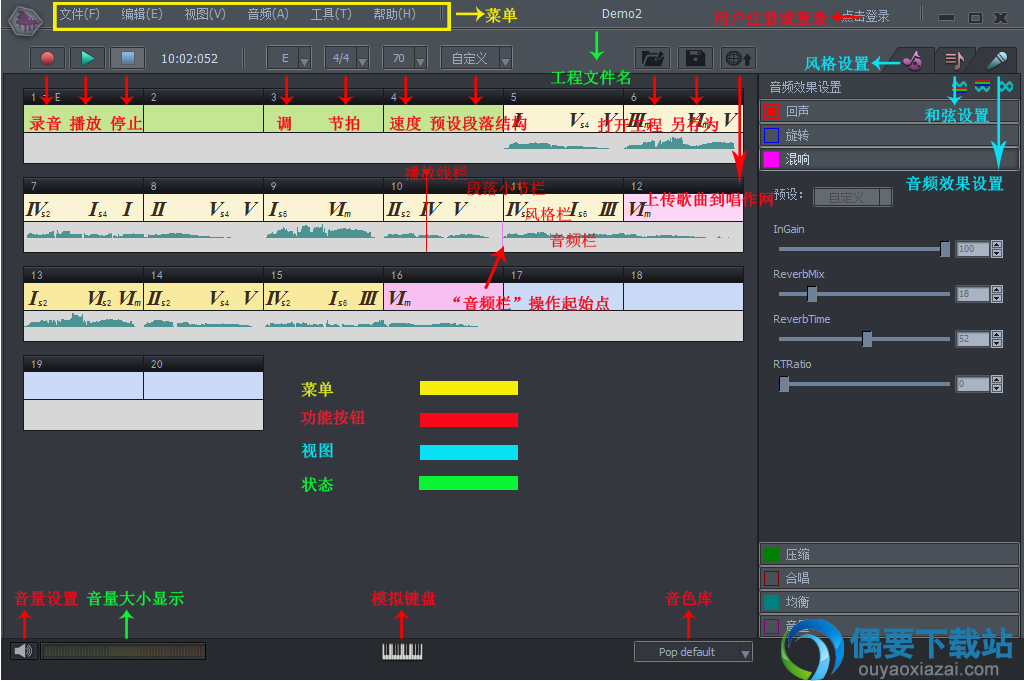Click the ReverbMix slider handle
This screenshot has width=1024, height=681.
click(812, 294)
